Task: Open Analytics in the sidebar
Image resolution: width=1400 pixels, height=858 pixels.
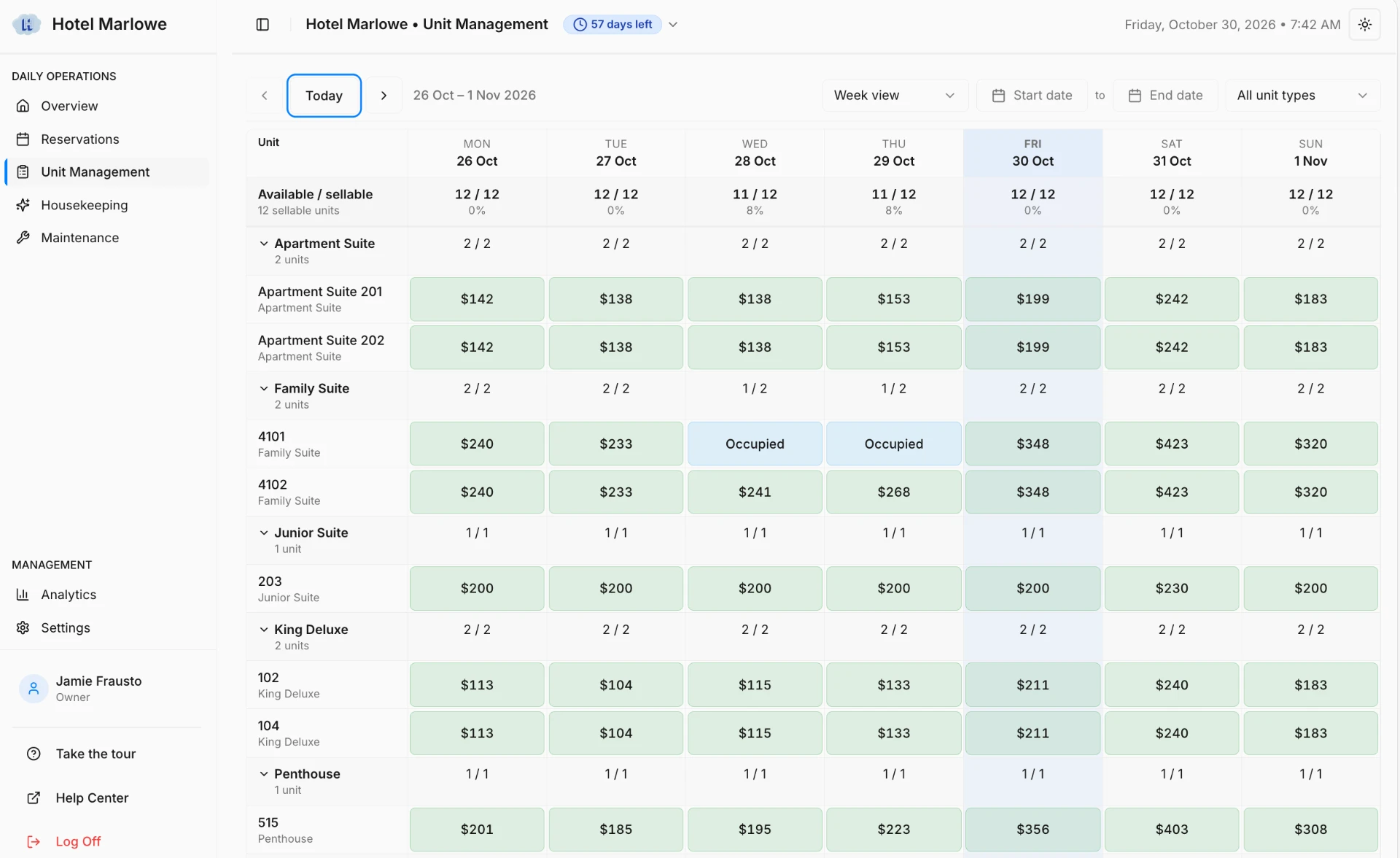Action: click(x=107, y=595)
